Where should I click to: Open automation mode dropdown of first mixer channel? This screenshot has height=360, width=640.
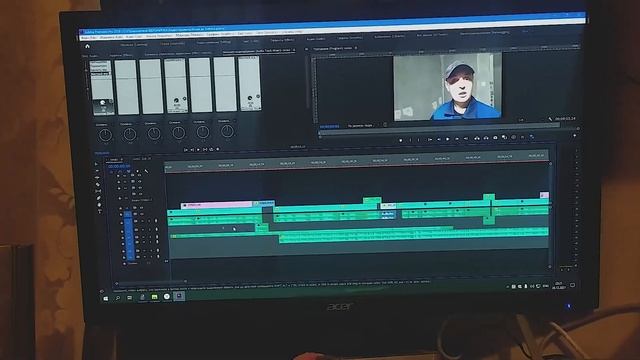coord(102,124)
